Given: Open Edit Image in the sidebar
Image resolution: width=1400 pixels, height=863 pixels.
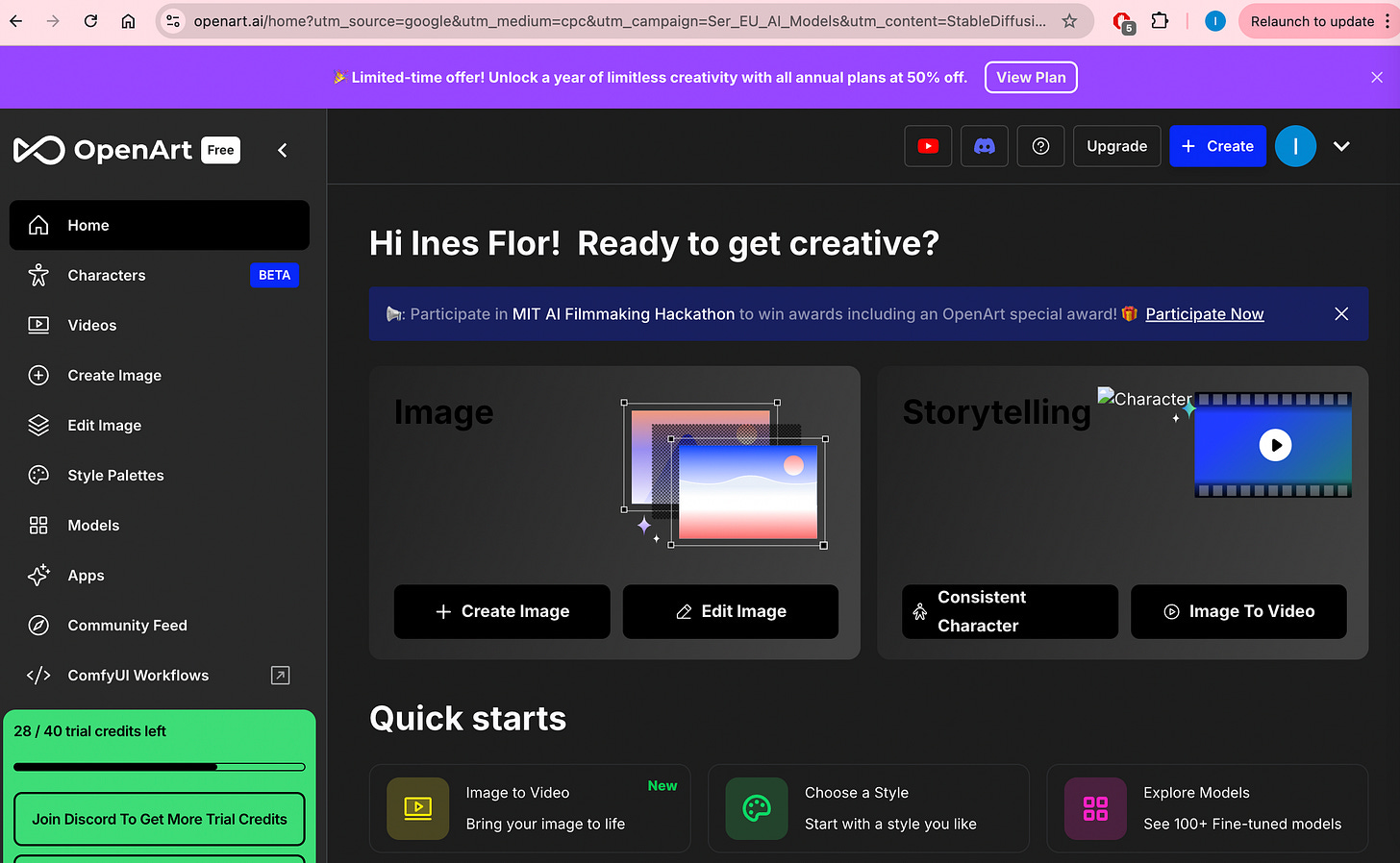Looking at the screenshot, I should (x=160, y=425).
